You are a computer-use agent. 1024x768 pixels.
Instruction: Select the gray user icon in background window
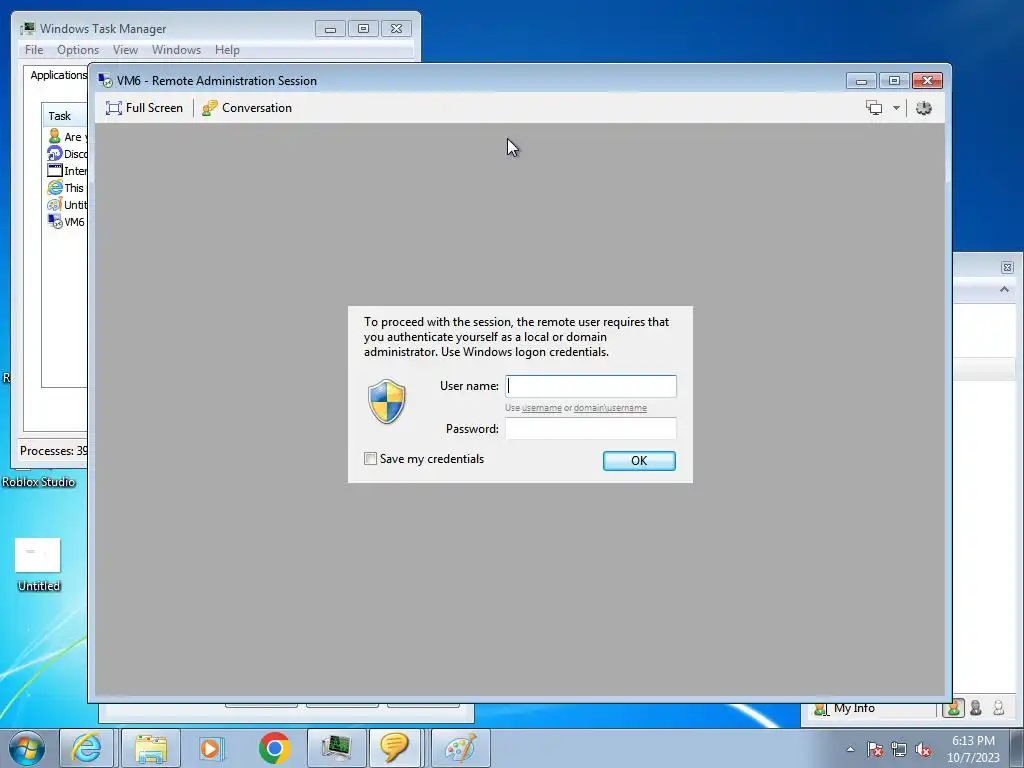[976, 708]
